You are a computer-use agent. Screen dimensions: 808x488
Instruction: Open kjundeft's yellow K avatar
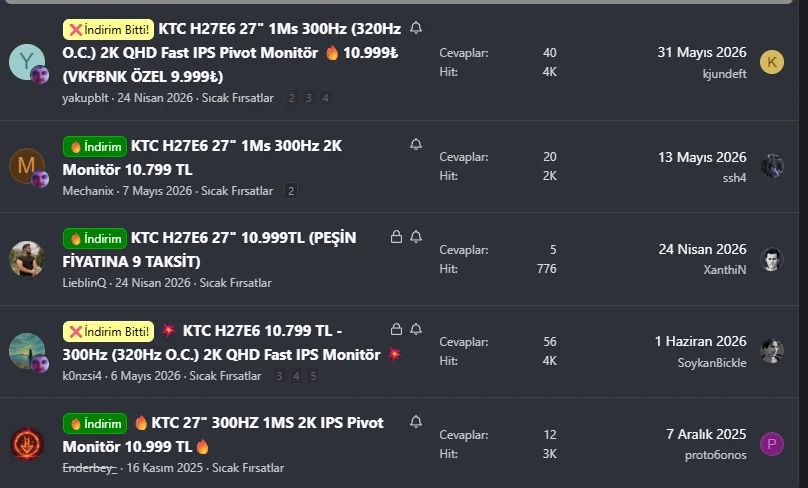pyautogui.click(x=772, y=62)
